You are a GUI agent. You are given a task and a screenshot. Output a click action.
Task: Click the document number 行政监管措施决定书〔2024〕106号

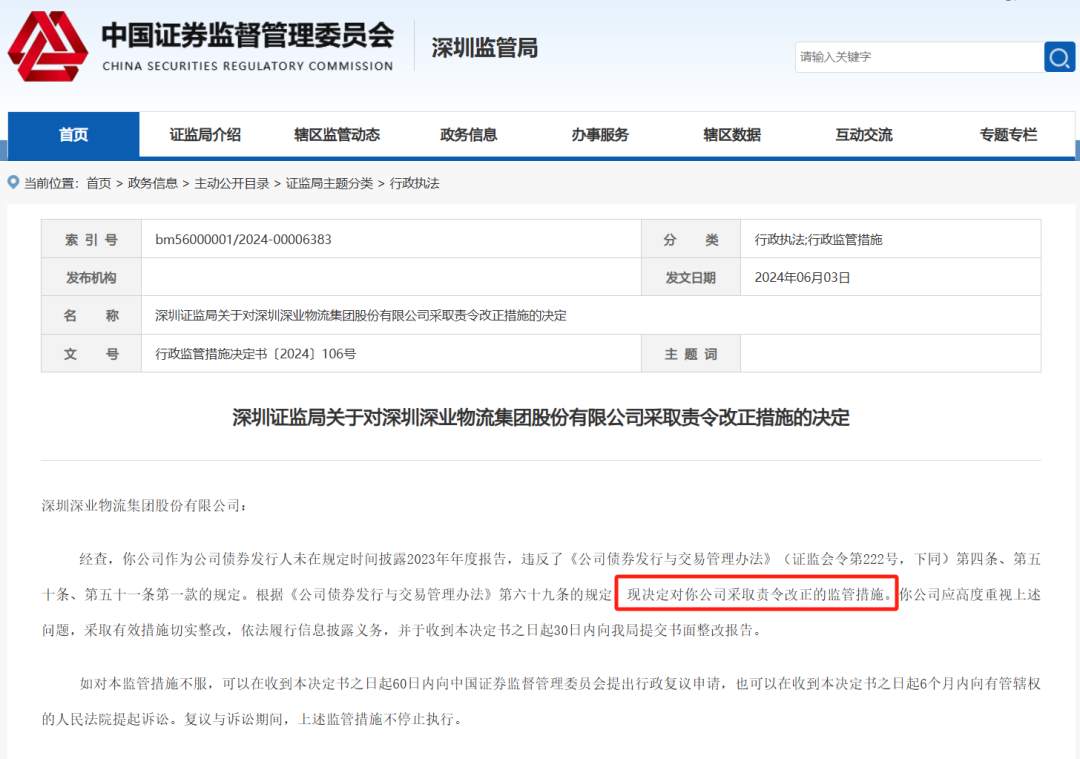256,354
